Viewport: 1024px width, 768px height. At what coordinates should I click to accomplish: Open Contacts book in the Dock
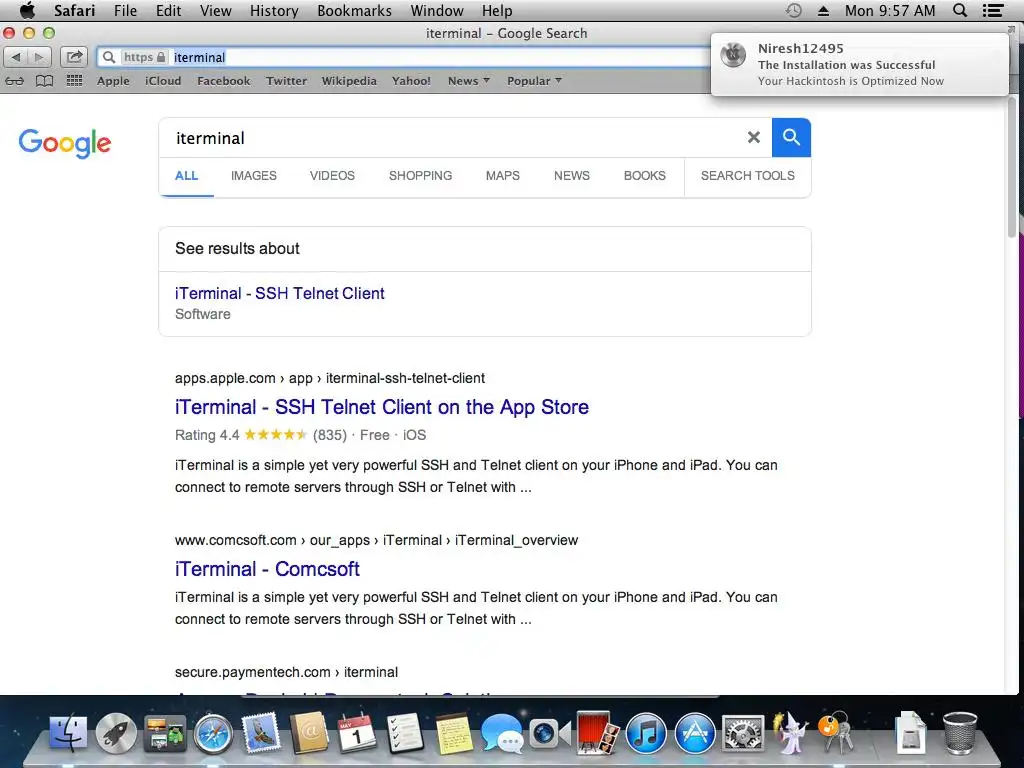click(x=309, y=732)
